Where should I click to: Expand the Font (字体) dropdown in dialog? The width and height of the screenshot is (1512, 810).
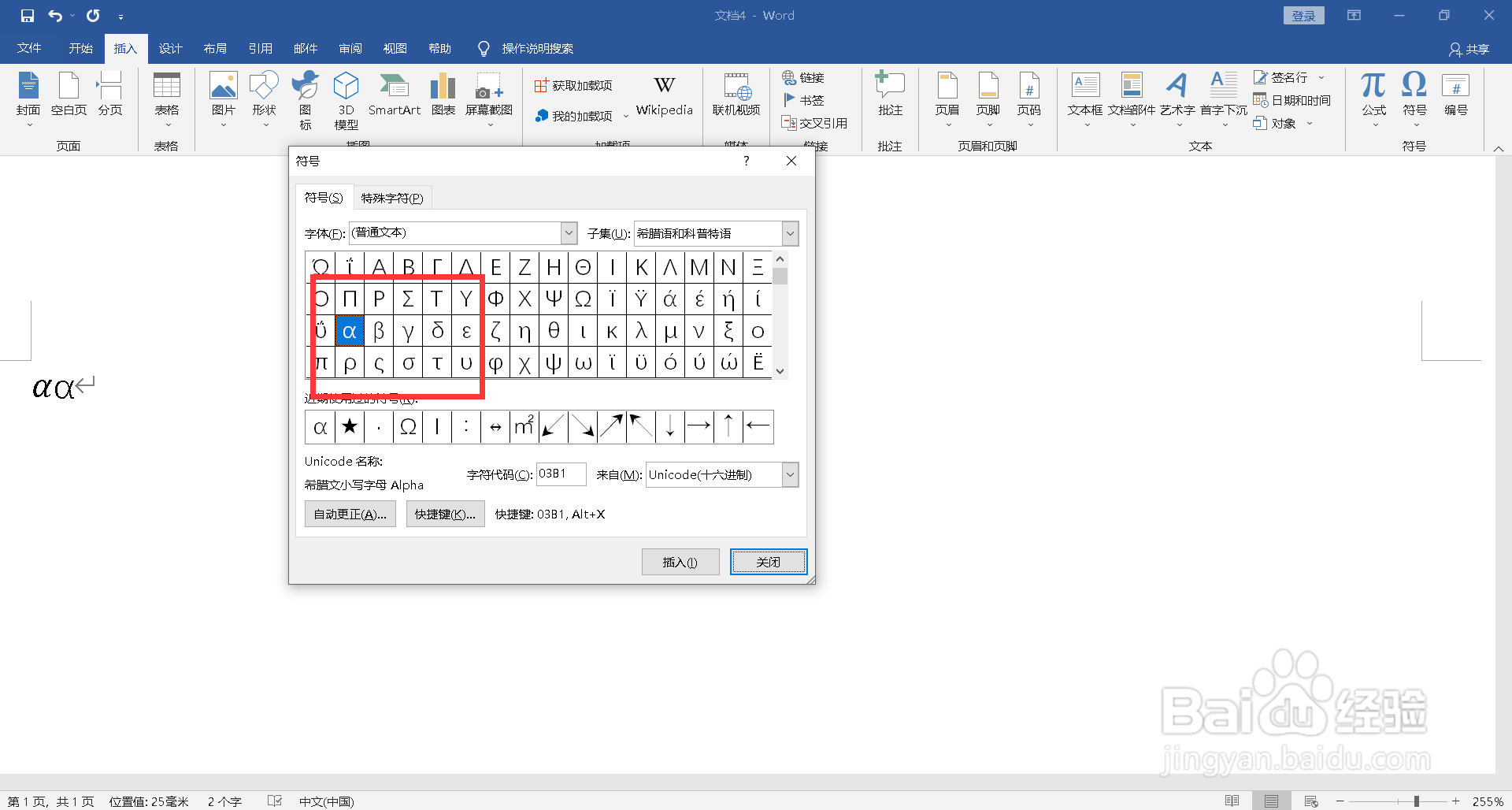click(x=569, y=233)
